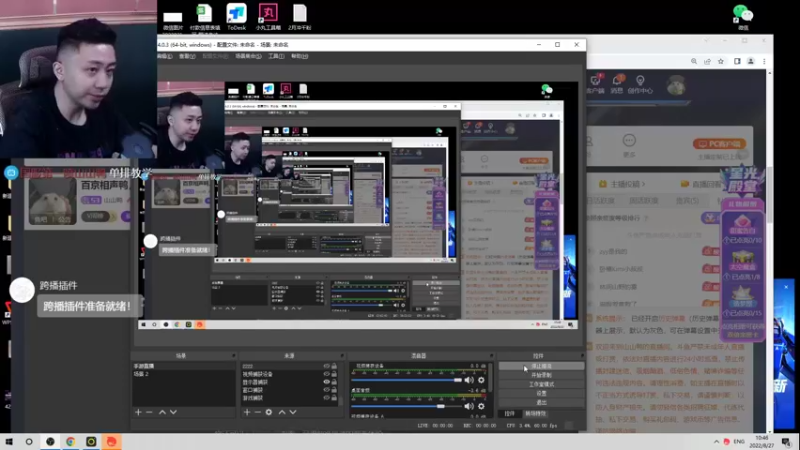The image size is (800, 450).
Task: Mute the first mixer audio channel
Action: click(x=469, y=380)
